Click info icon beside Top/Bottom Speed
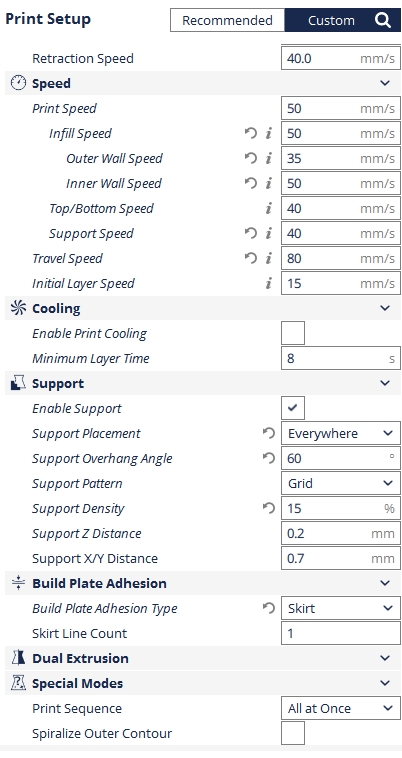 (269, 209)
